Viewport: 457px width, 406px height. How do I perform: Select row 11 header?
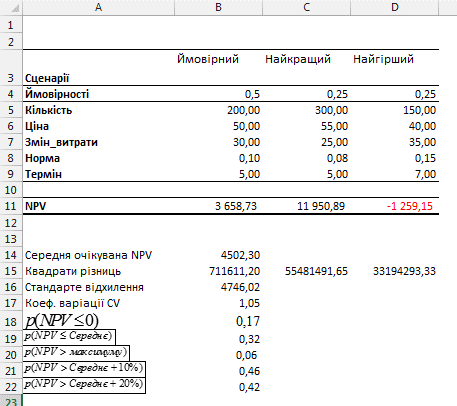[11, 206]
